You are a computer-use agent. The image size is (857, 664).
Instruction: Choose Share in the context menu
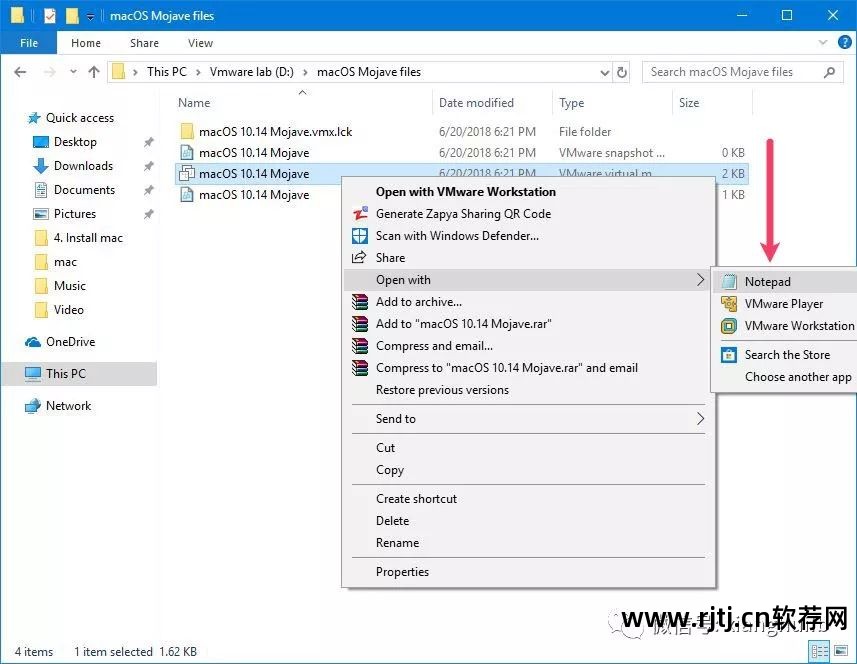tap(390, 257)
